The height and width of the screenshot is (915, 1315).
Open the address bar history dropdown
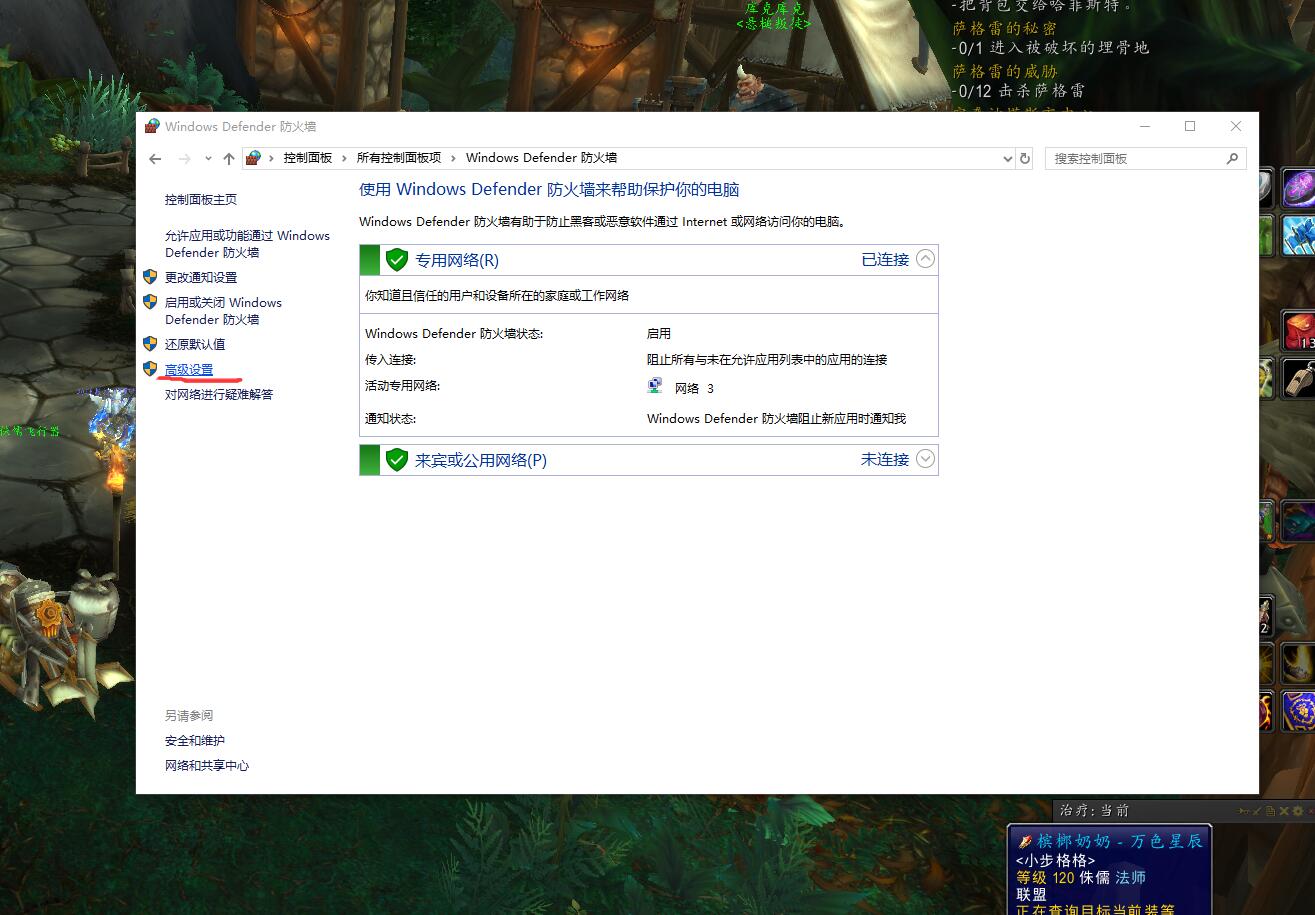[1007, 158]
